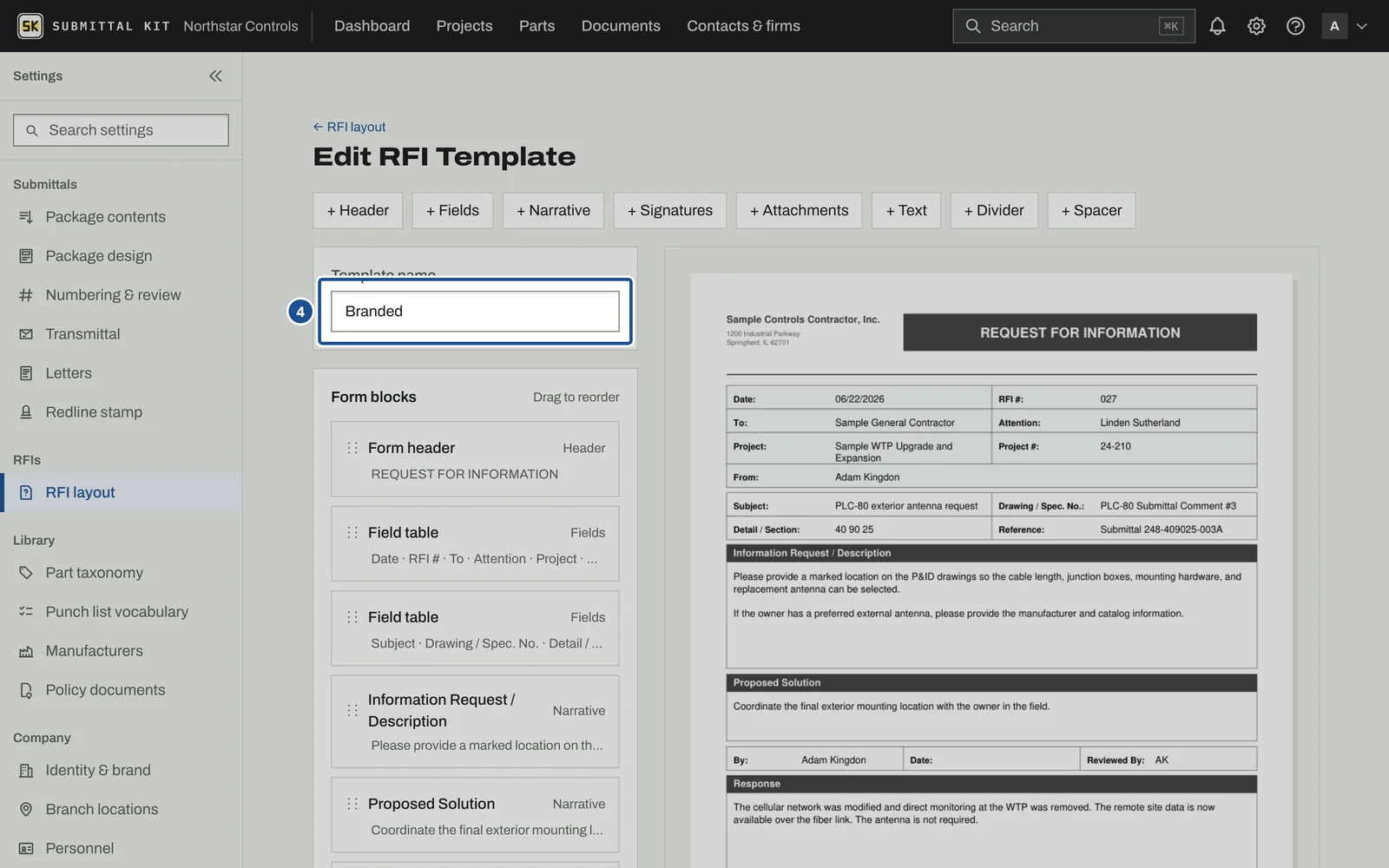Open Contacts & firms tab
This screenshot has height=868, width=1389.
[x=743, y=26]
